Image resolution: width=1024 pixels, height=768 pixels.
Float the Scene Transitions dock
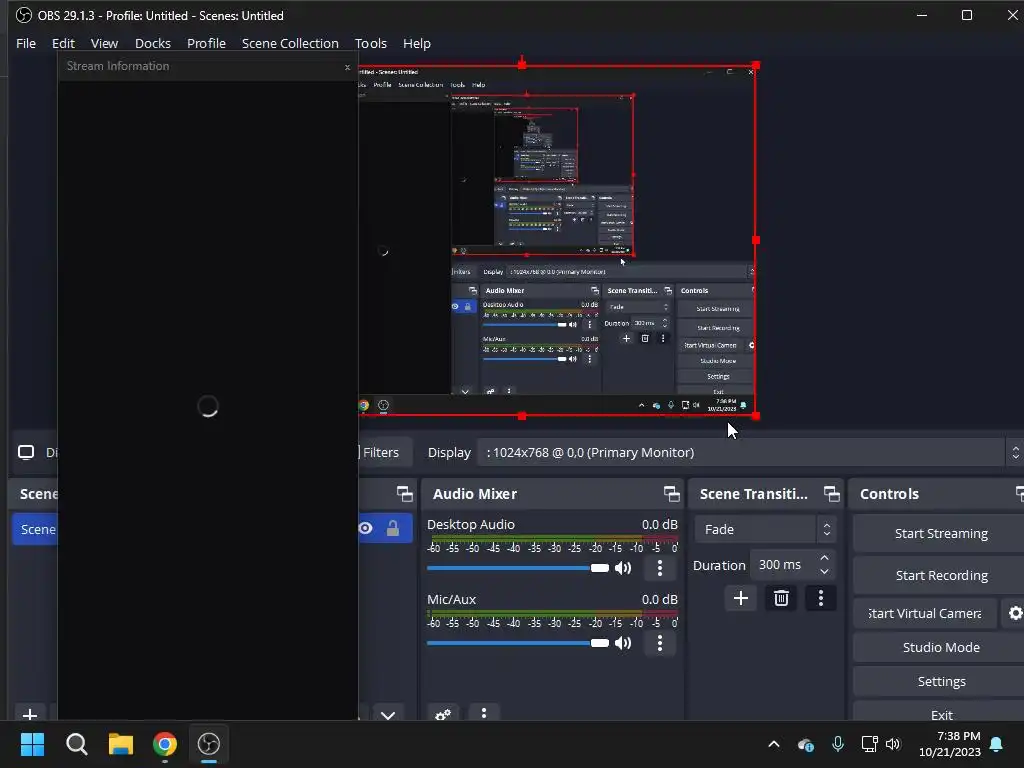point(831,494)
